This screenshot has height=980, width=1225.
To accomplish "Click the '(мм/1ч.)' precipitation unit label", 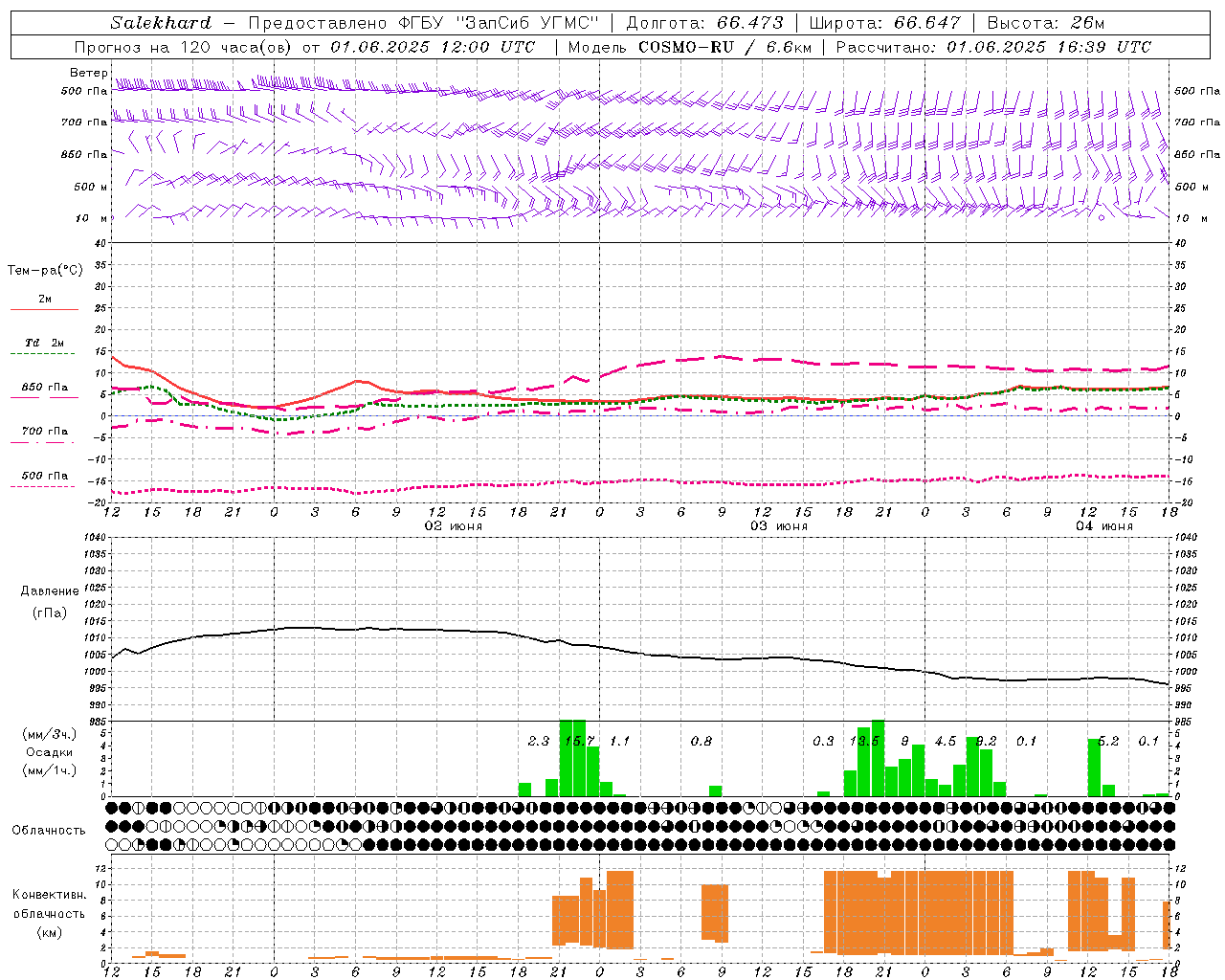I will coord(49,770).
